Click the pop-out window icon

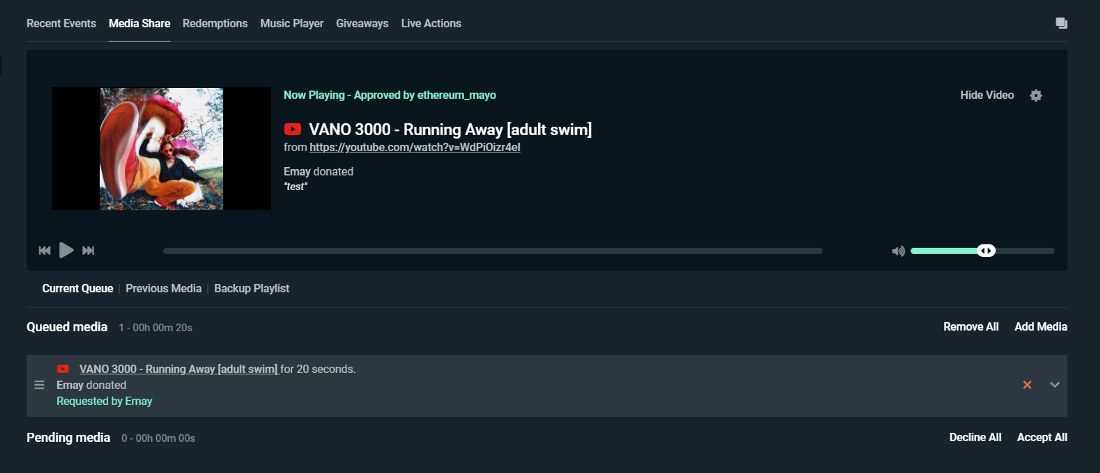pos(1061,23)
